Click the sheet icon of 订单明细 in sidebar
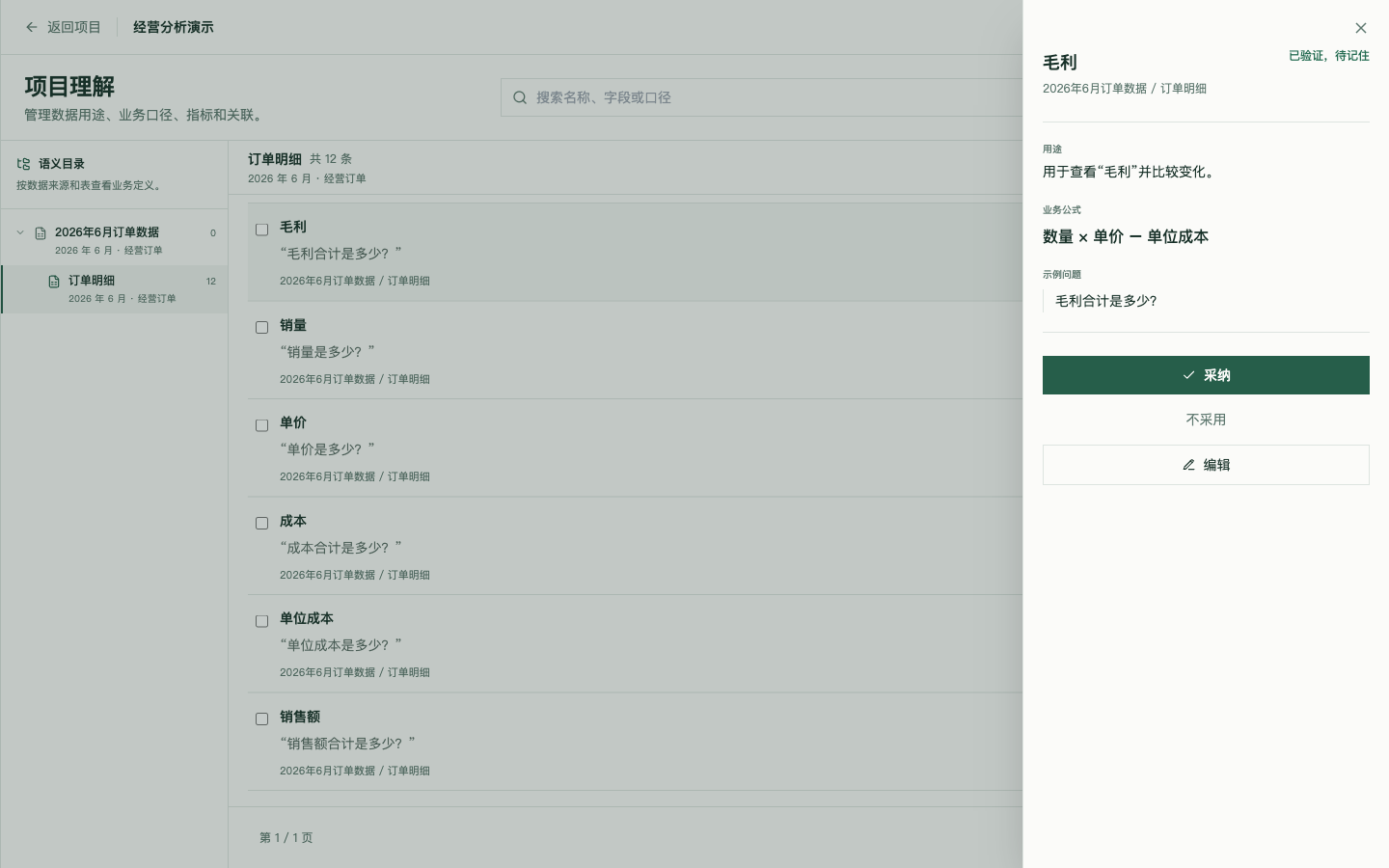 [54, 282]
